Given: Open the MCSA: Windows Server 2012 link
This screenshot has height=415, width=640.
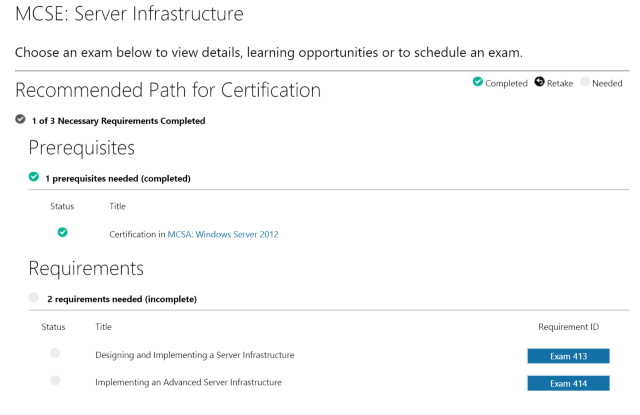Looking at the screenshot, I should click(222, 234).
